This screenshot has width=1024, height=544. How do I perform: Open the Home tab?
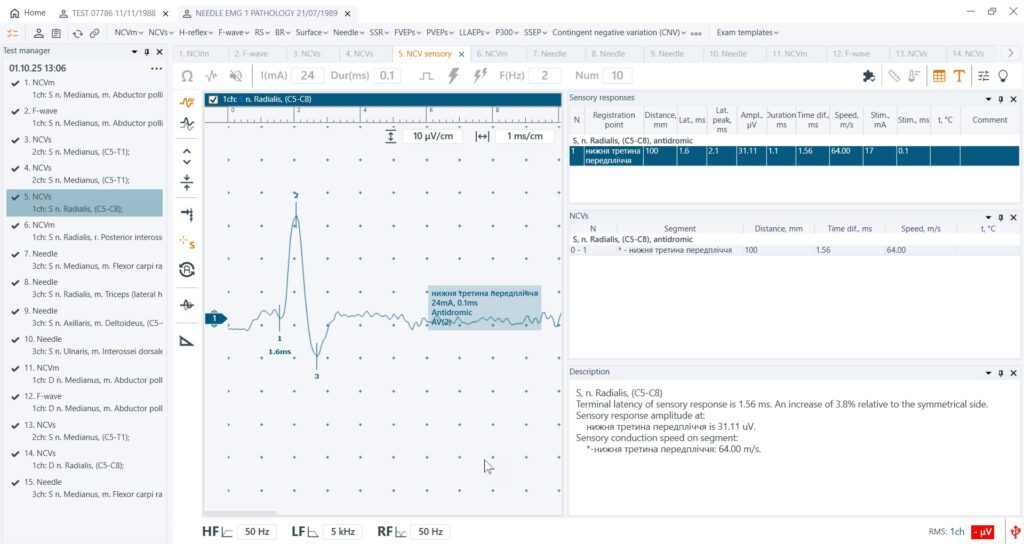point(27,12)
